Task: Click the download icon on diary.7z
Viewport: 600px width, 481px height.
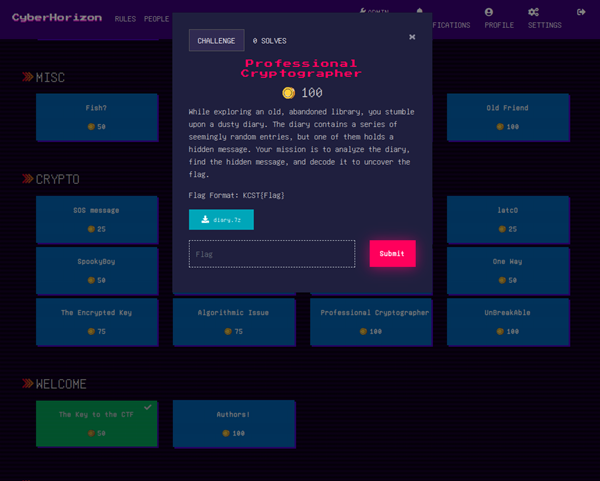Action: 205,220
